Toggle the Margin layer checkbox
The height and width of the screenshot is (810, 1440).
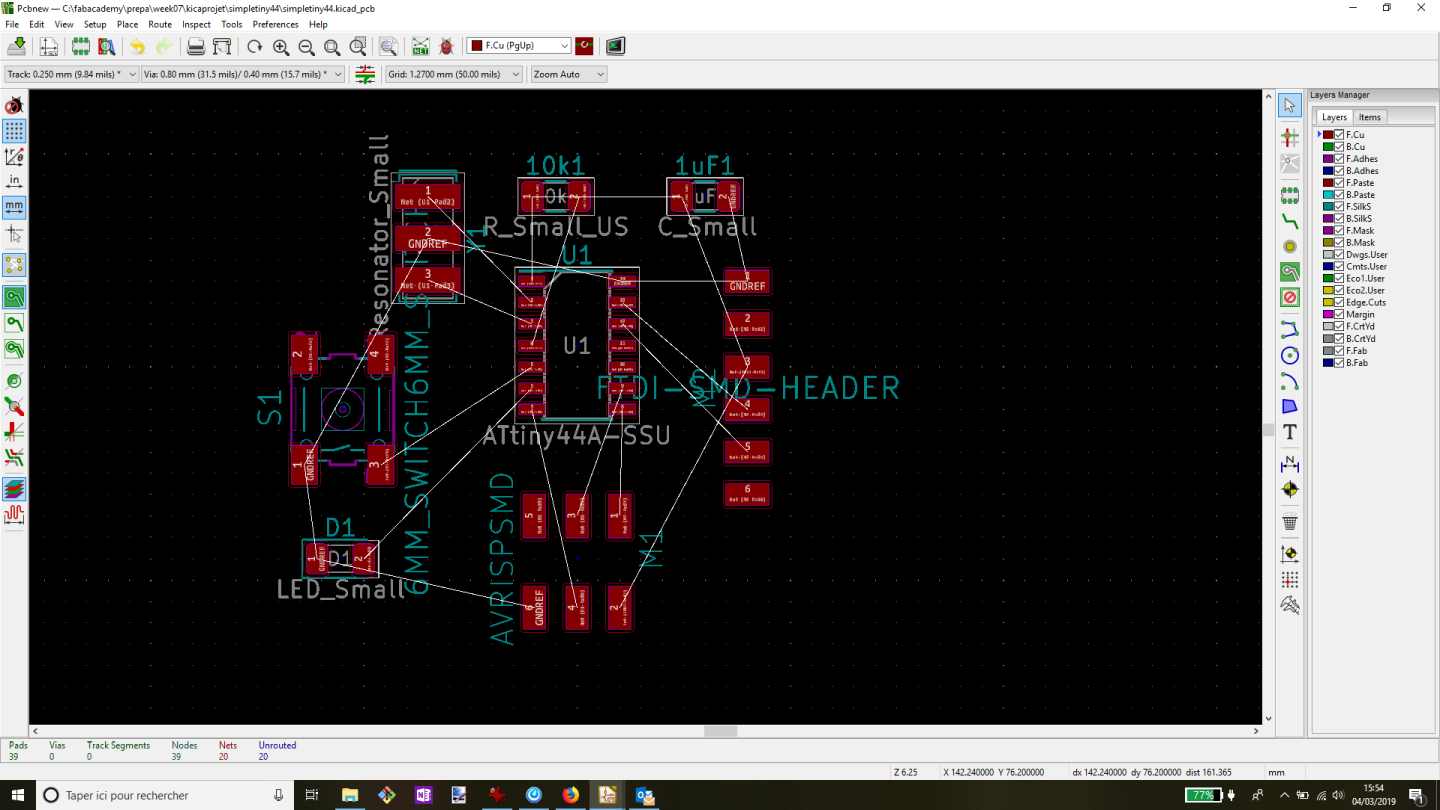1339,315
